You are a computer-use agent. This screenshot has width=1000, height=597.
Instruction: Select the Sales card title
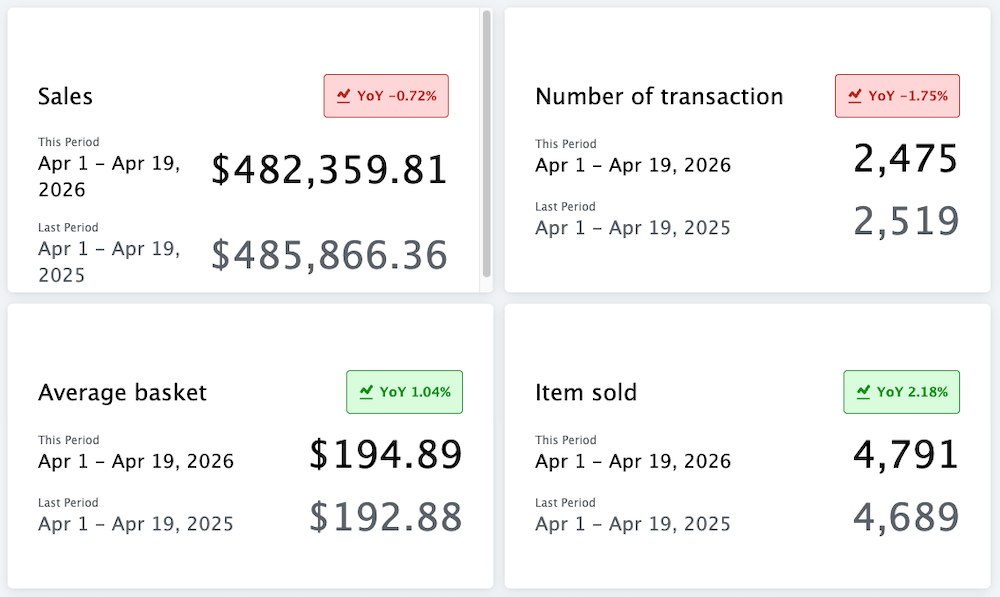(65, 96)
